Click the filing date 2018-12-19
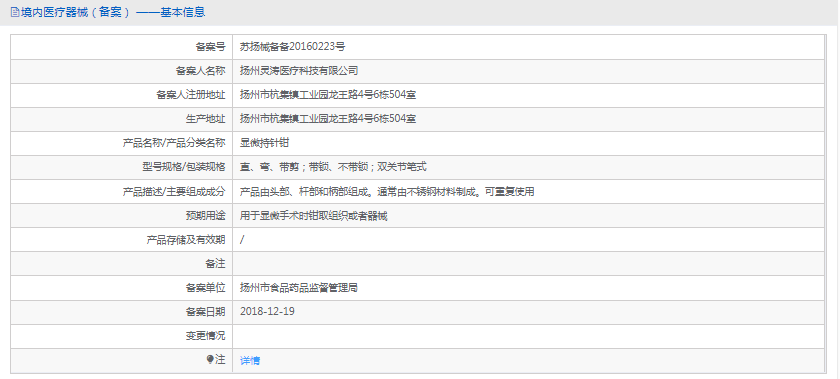Image resolution: width=840 pixels, height=379 pixels. 267,311
